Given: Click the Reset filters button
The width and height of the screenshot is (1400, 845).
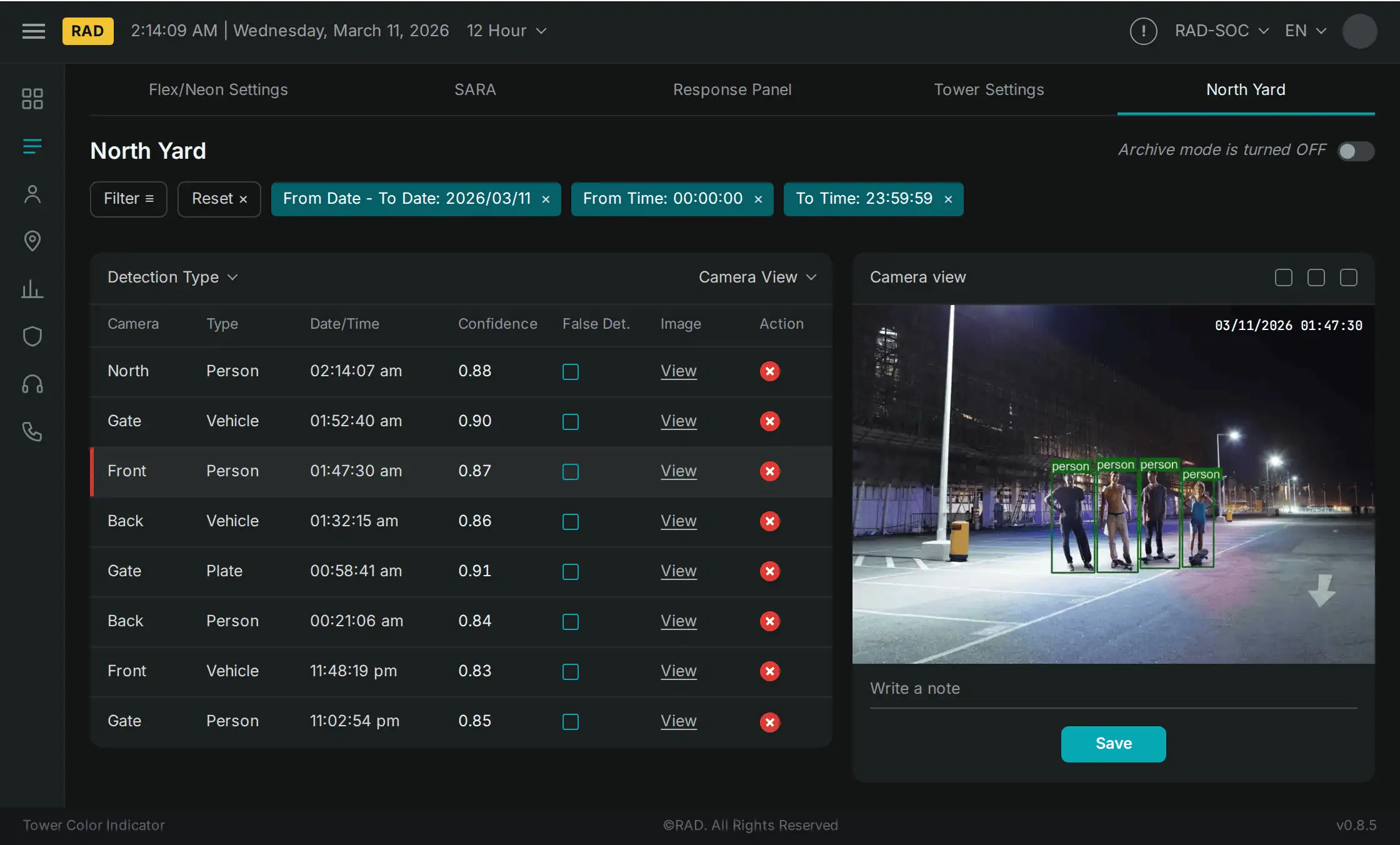Looking at the screenshot, I should pyautogui.click(x=219, y=199).
